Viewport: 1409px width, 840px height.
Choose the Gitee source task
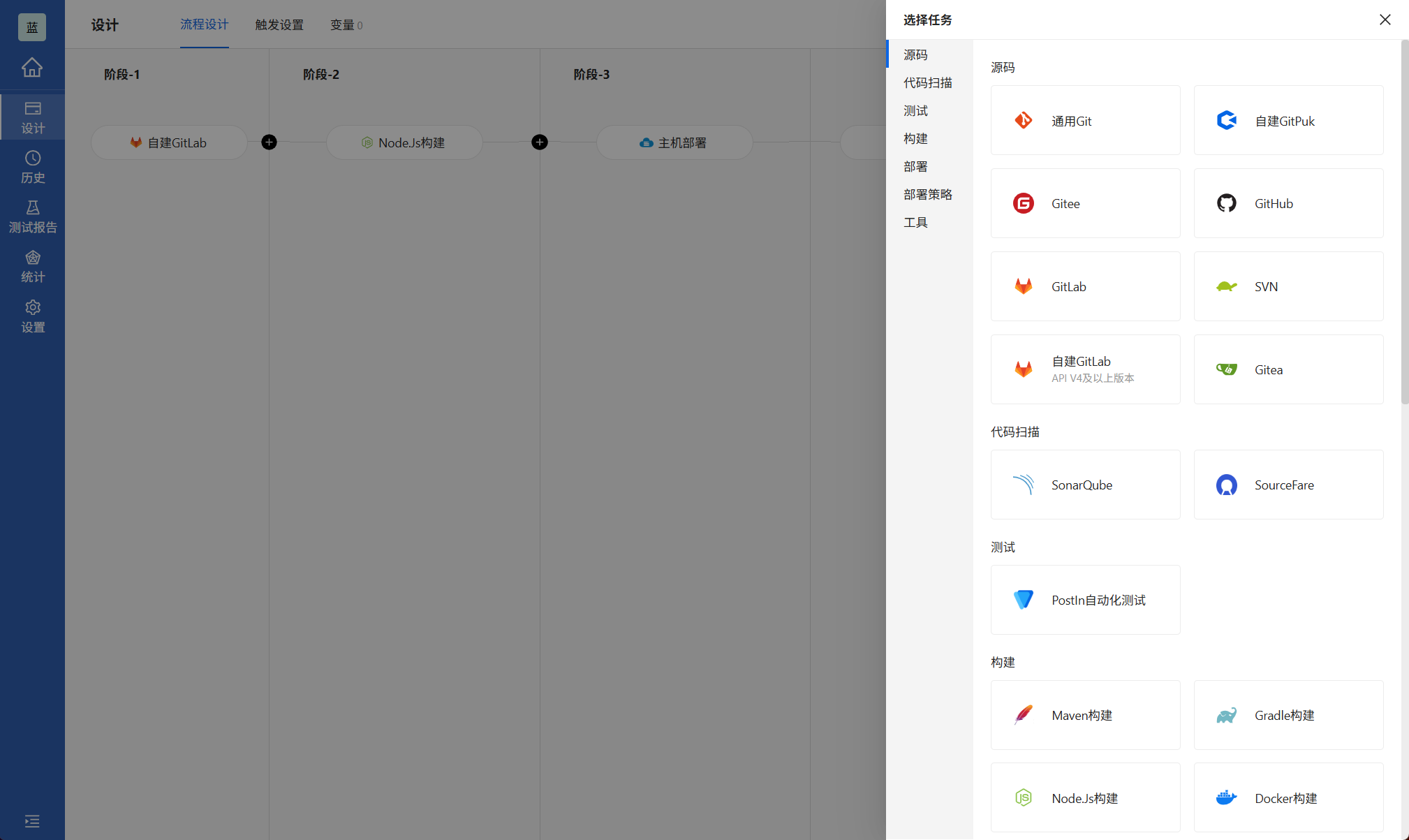(x=1085, y=203)
